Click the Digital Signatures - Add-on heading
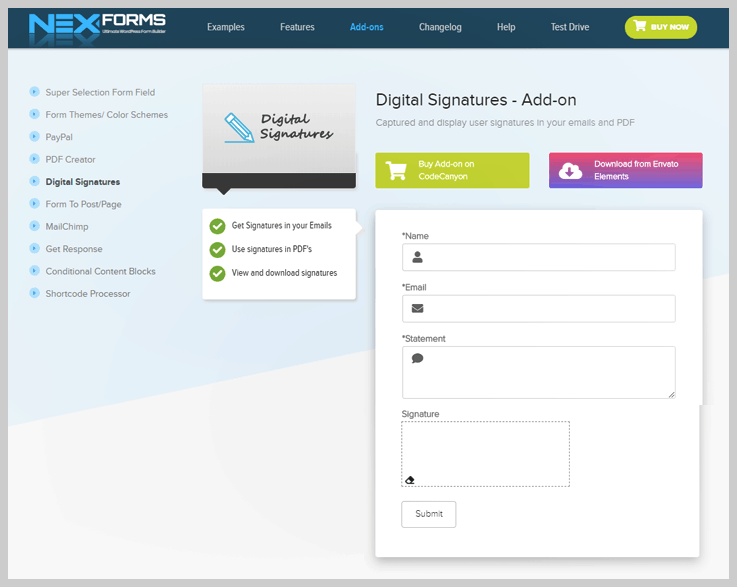The width and height of the screenshot is (737, 587). (476, 100)
